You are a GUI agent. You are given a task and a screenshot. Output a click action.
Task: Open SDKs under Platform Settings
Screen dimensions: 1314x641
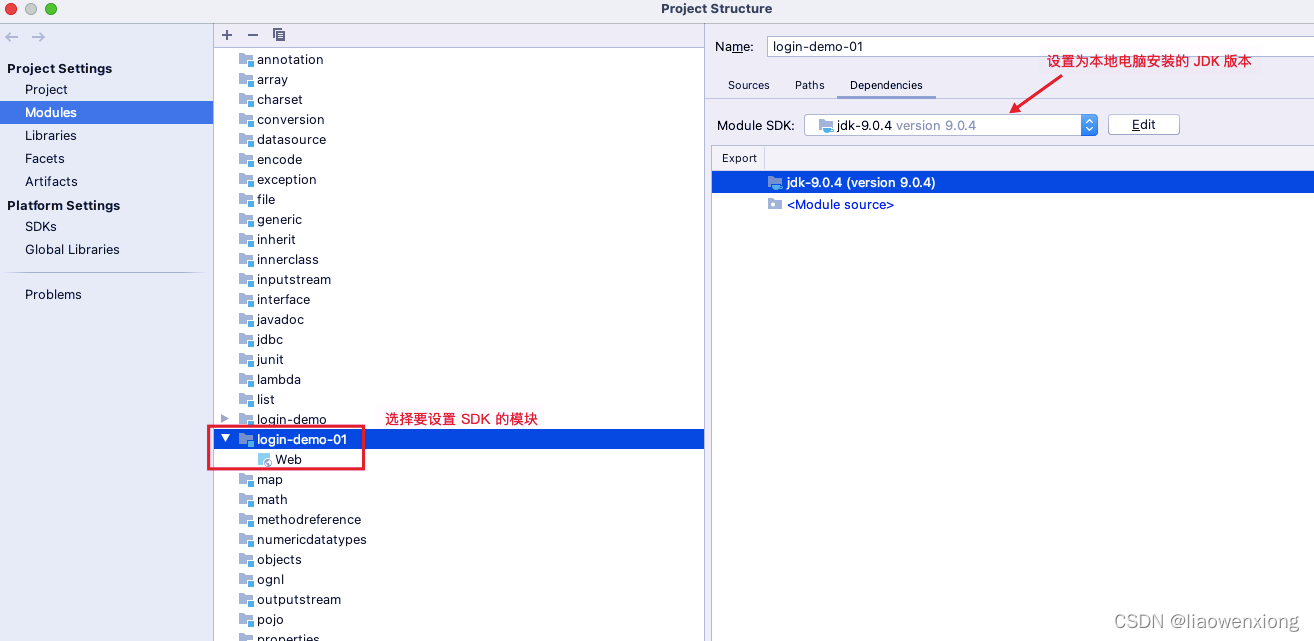point(41,227)
